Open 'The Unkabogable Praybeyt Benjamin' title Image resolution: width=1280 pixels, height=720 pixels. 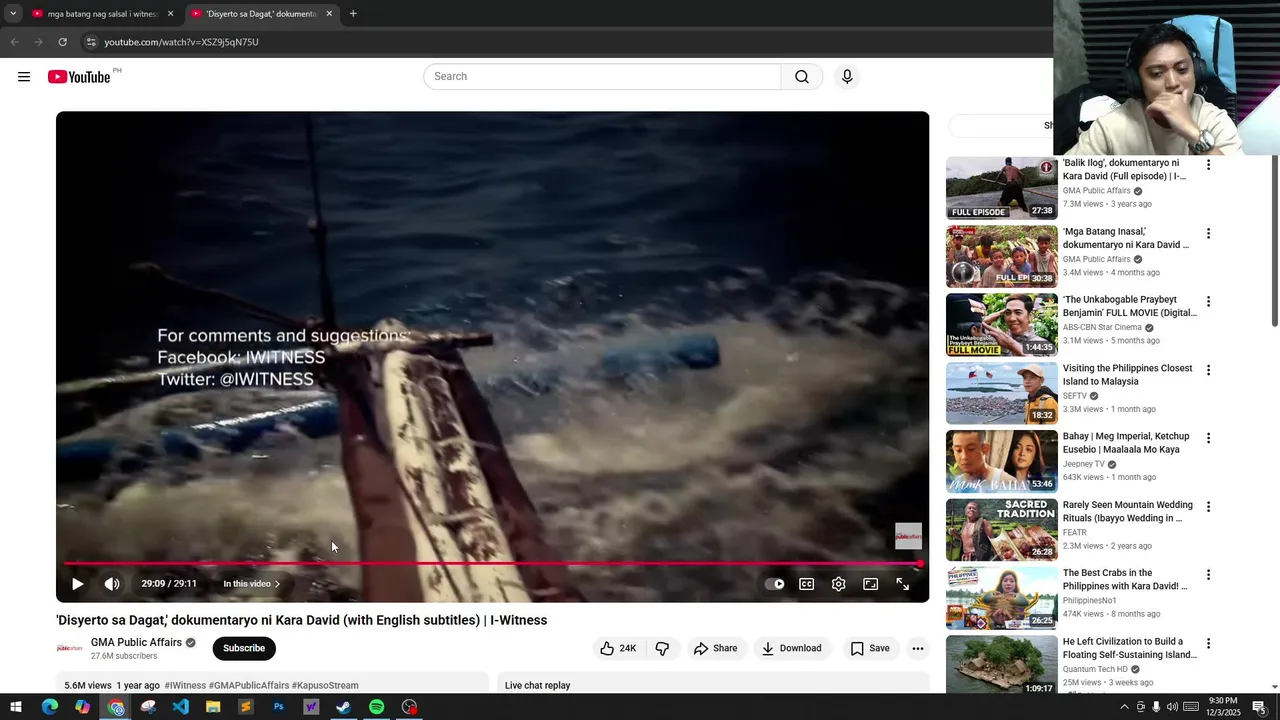(1129, 306)
